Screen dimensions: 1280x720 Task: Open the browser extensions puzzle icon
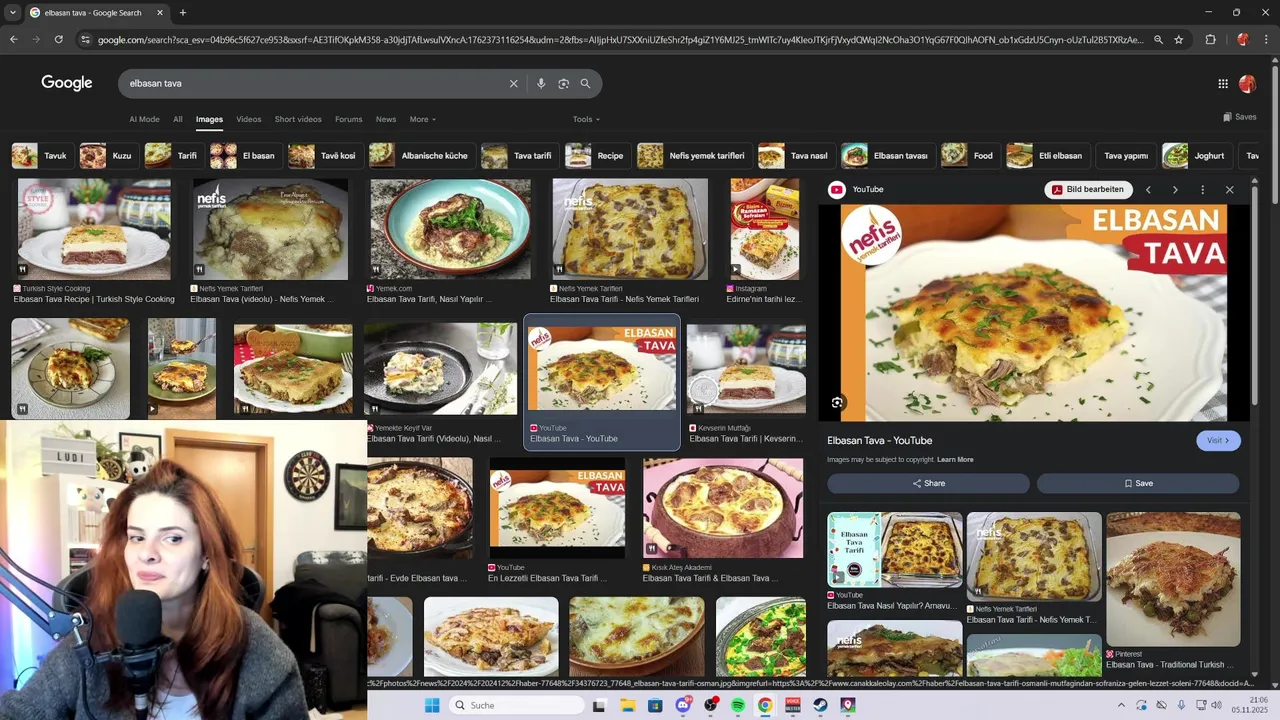tap(1210, 40)
